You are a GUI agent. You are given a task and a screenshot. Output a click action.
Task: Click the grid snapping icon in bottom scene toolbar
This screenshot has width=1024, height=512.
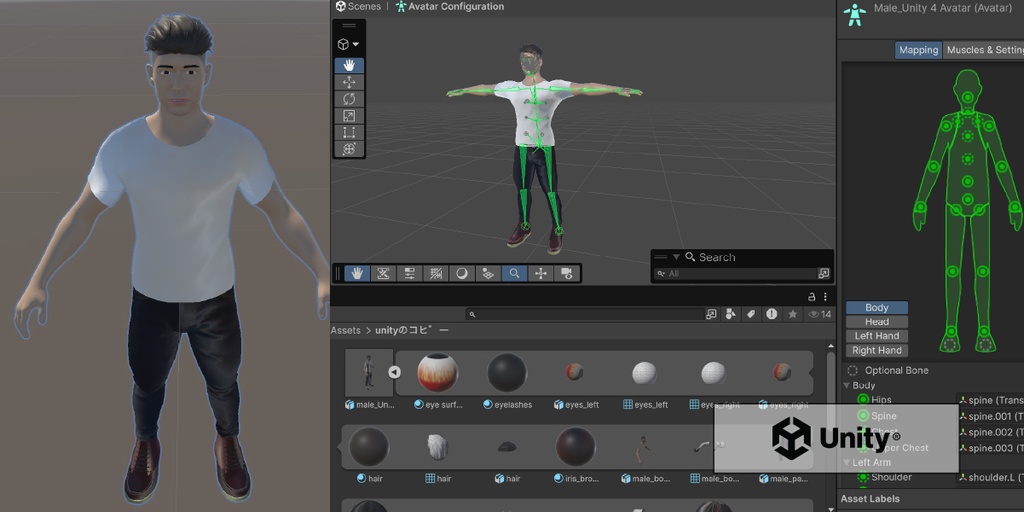(x=488, y=274)
